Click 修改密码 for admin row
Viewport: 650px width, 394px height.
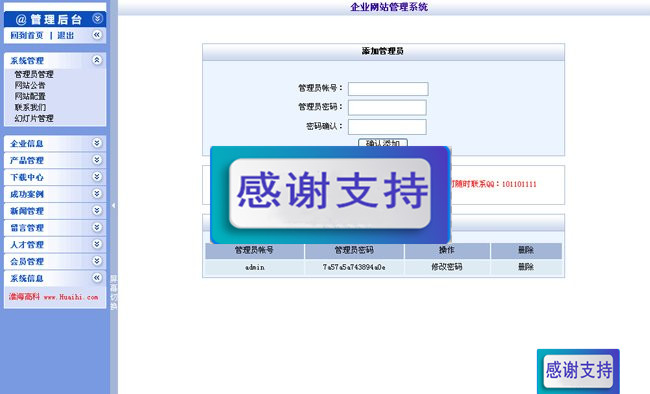coord(446,267)
